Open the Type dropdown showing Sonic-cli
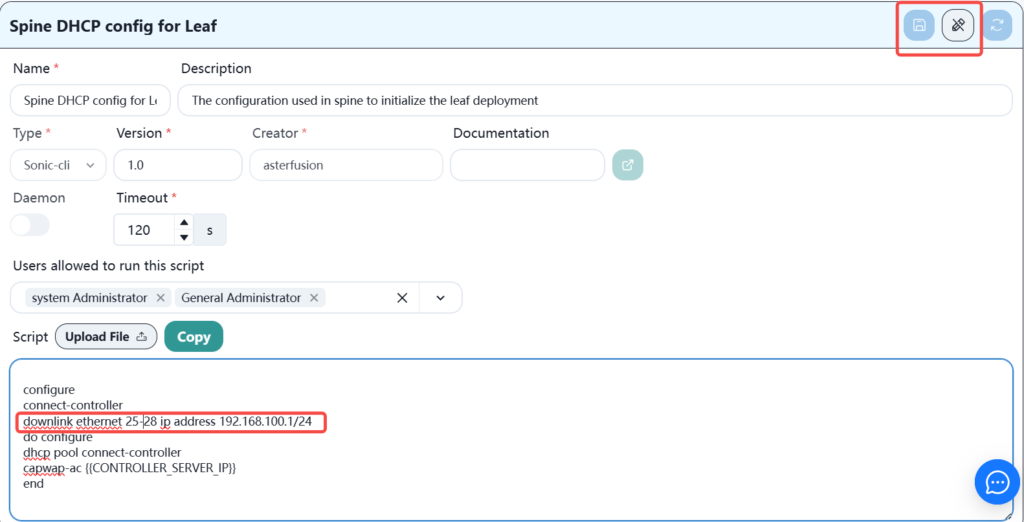 [x=58, y=165]
